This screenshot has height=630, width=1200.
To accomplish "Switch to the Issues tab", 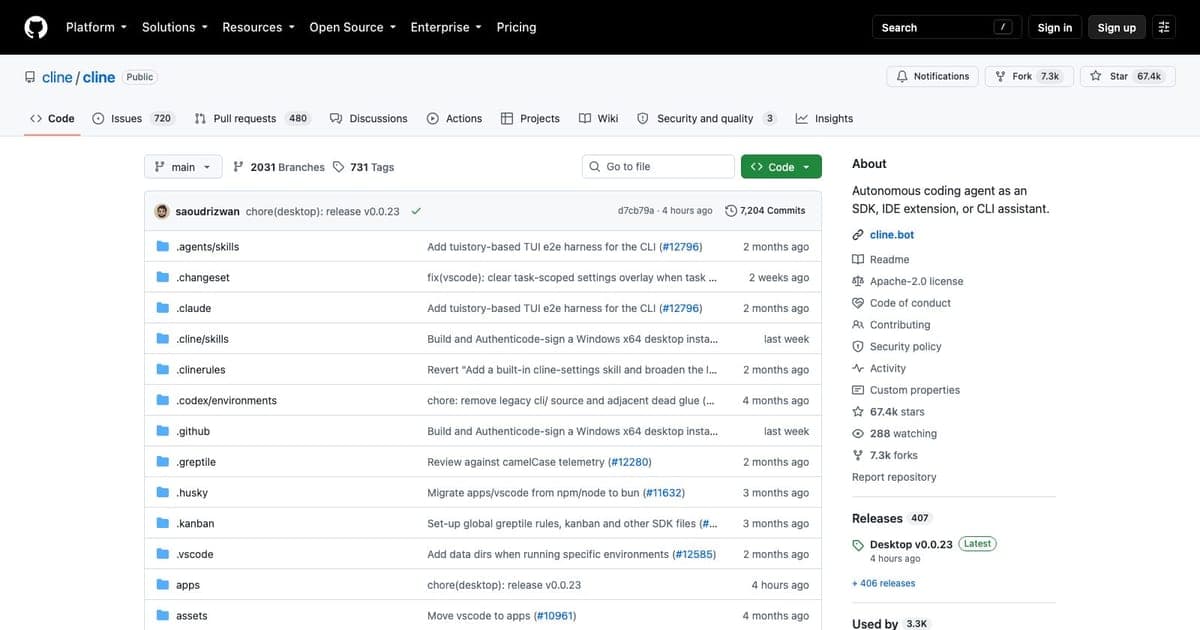I will tap(133, 118).
